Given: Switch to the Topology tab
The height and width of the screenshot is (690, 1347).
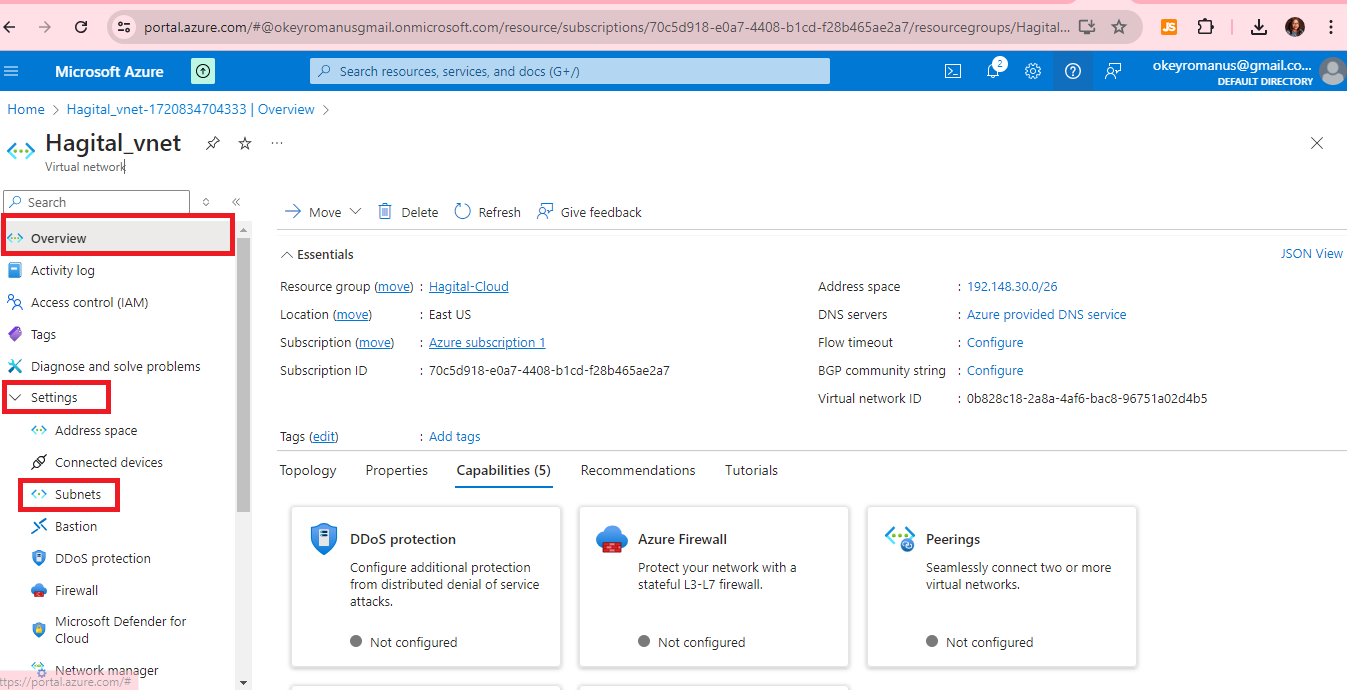Looking at the screenshot, I should (308, 470).
